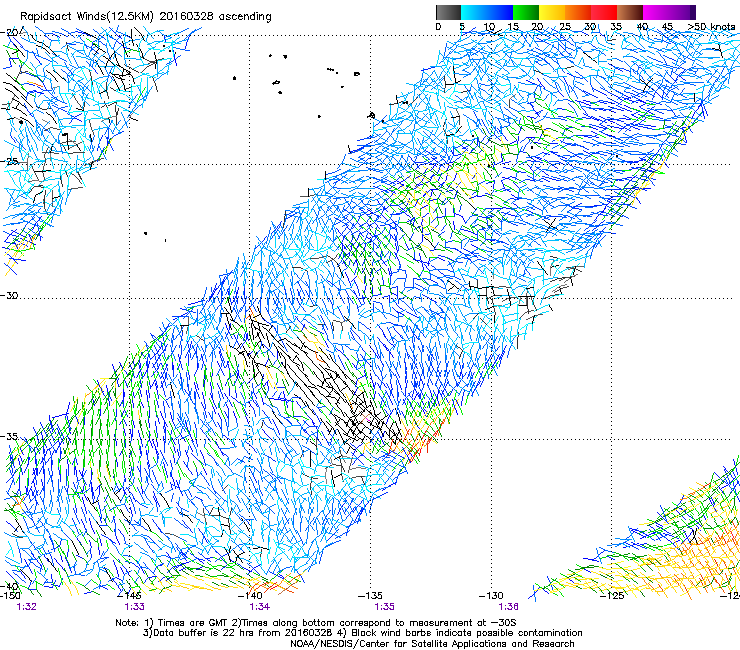Click the purple '1:32' time label
Viewport: 740px width, 650px height.
tap(26, 607)
